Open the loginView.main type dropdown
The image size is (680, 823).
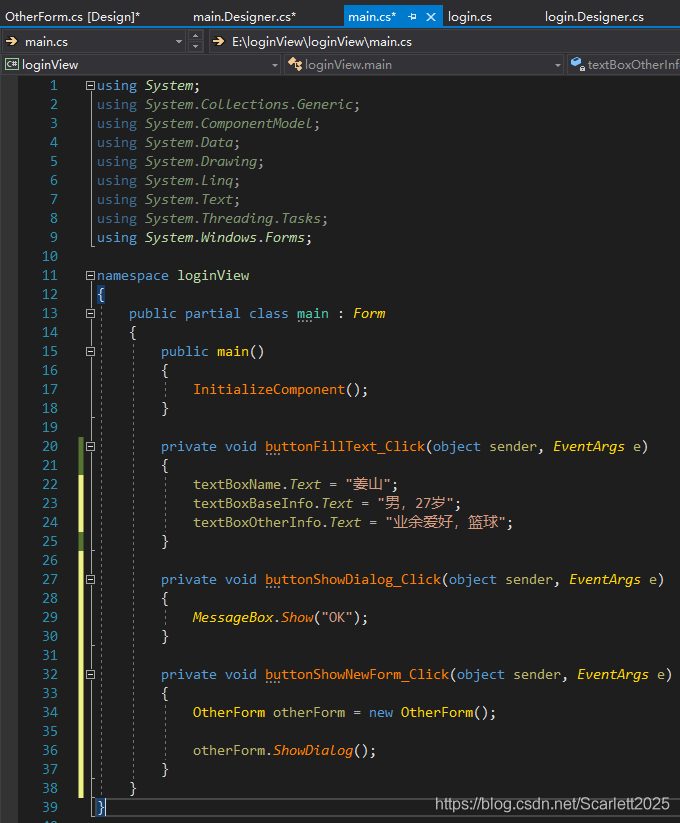(558, 64)
